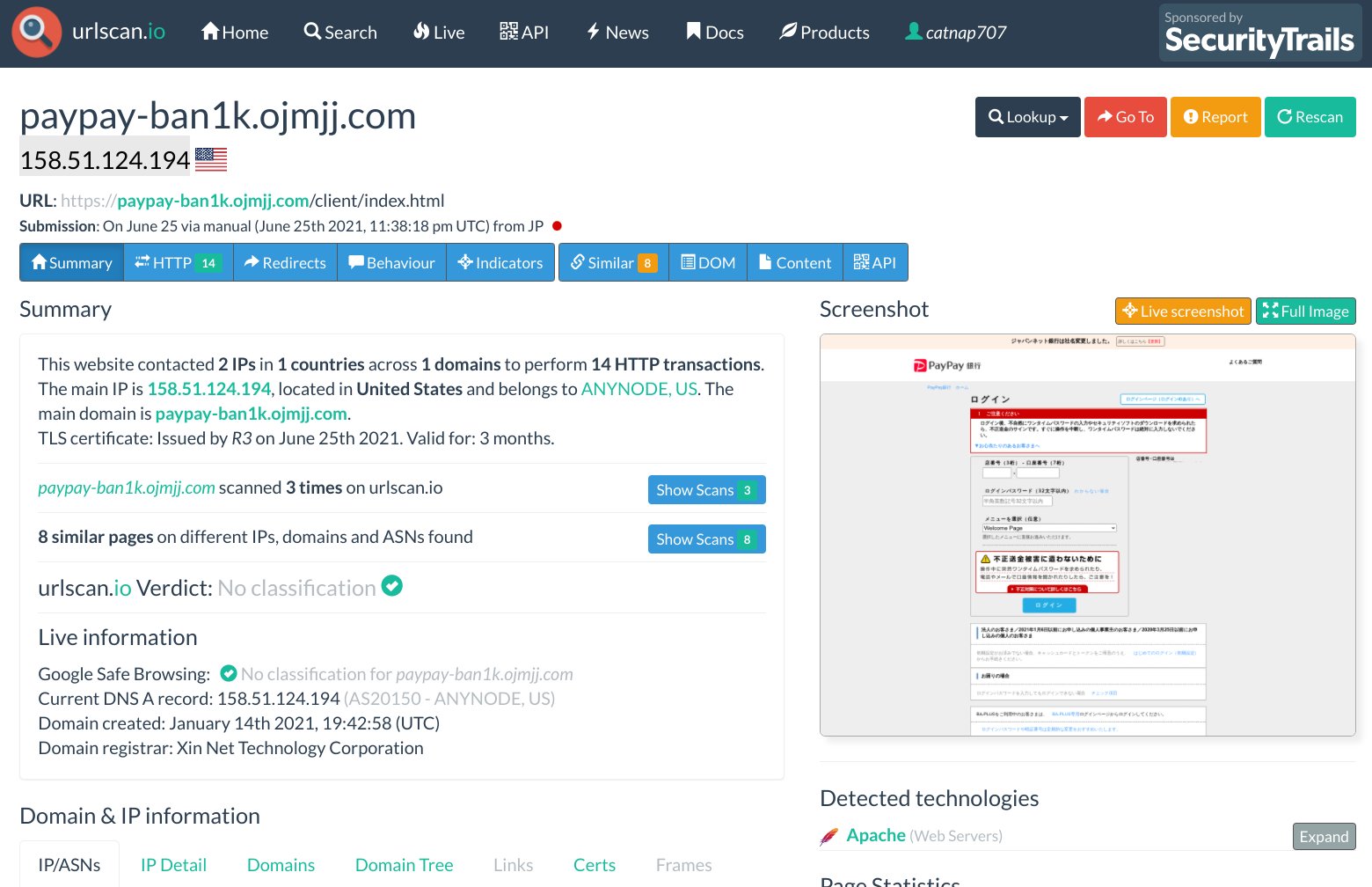This screenshot has height=887, width=1372.
Task: Select the Summary tab
Action: (x=72, y=262)
